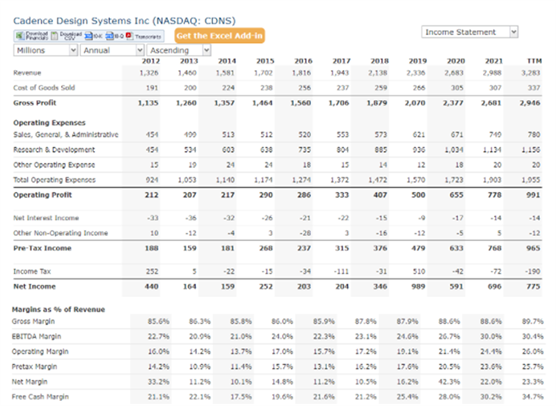
Task: Click the Research & Development row label
Action: [x=54, y=150]
